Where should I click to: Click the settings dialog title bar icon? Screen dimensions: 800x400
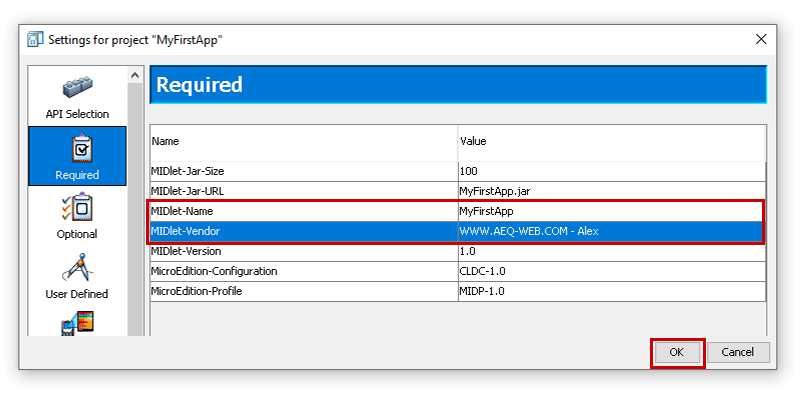coord(35,39)
